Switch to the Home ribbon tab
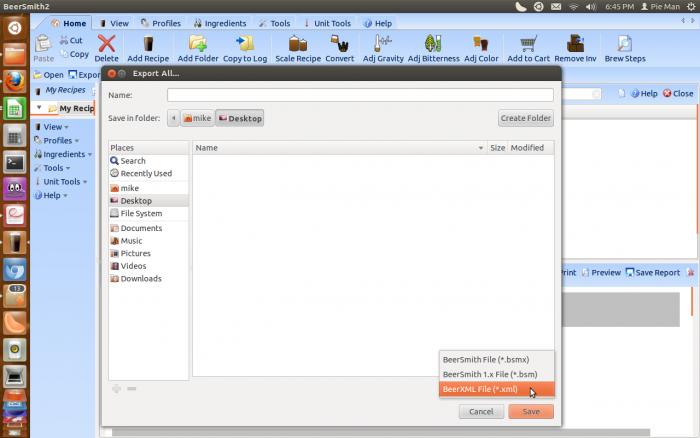The height and width of the screenshot is (438, 700). pos(69,23)
